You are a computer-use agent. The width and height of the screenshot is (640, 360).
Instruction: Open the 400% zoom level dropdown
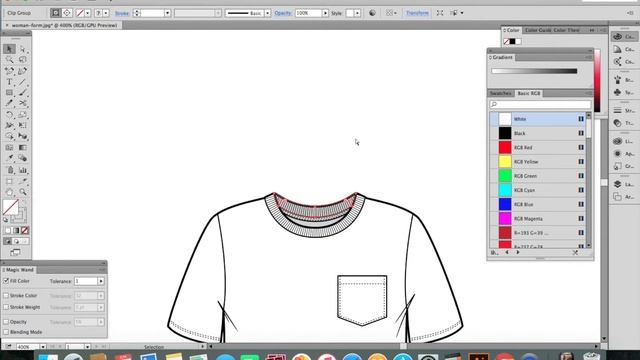[42, 347]
